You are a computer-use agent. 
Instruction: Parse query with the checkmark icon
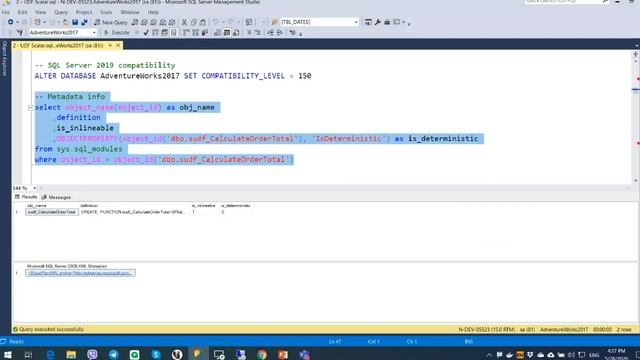coord(146,33)
